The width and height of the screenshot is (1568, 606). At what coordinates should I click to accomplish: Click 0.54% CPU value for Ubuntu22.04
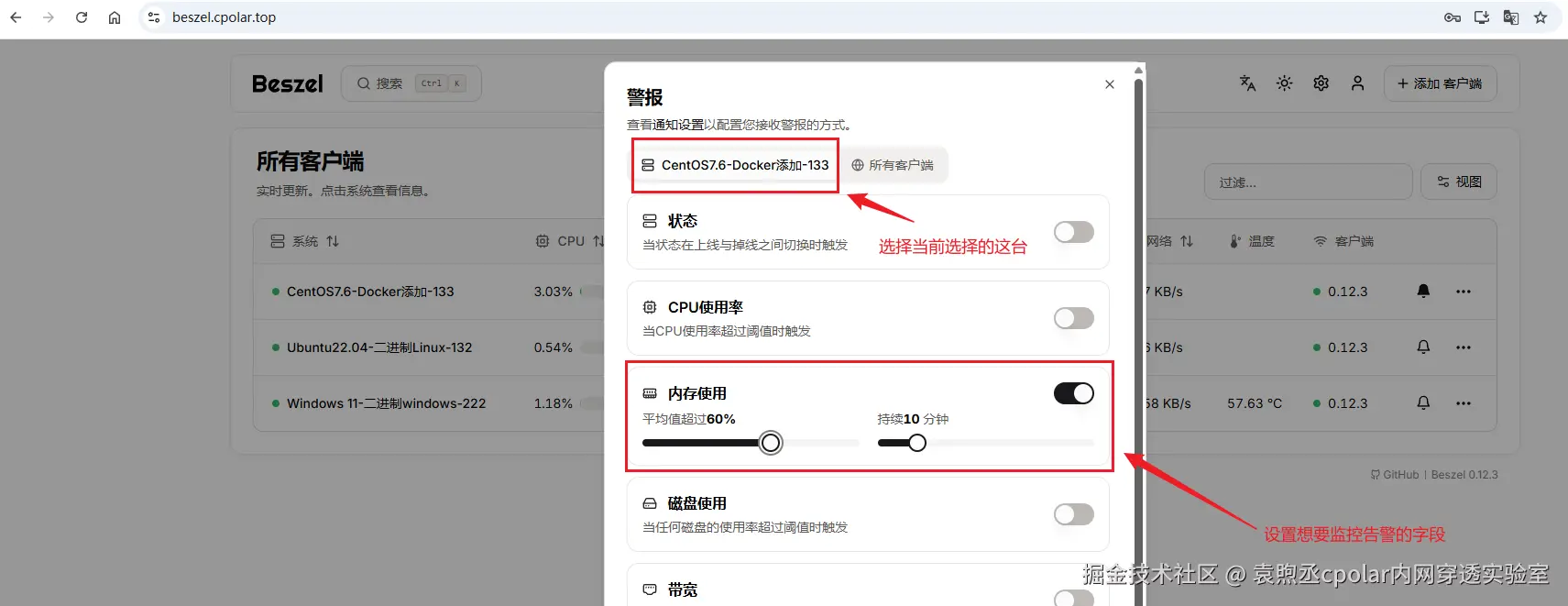554,347
